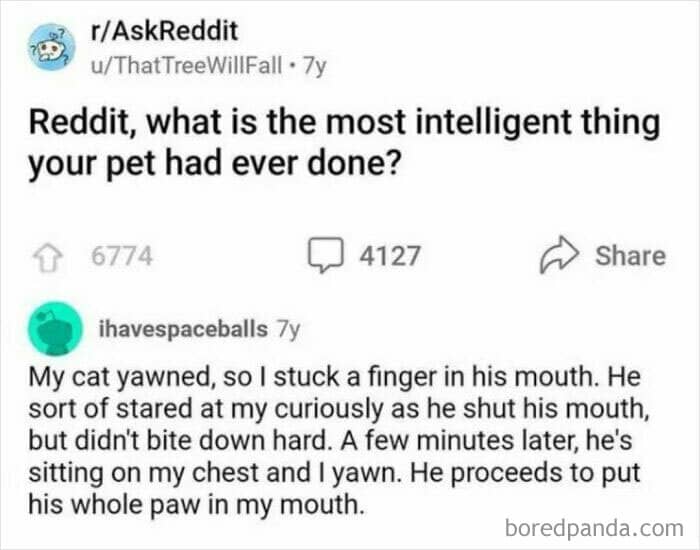The image size is (700, 550).
Task: Open the post title about intelligent pets
Action: tap(344, 142)
